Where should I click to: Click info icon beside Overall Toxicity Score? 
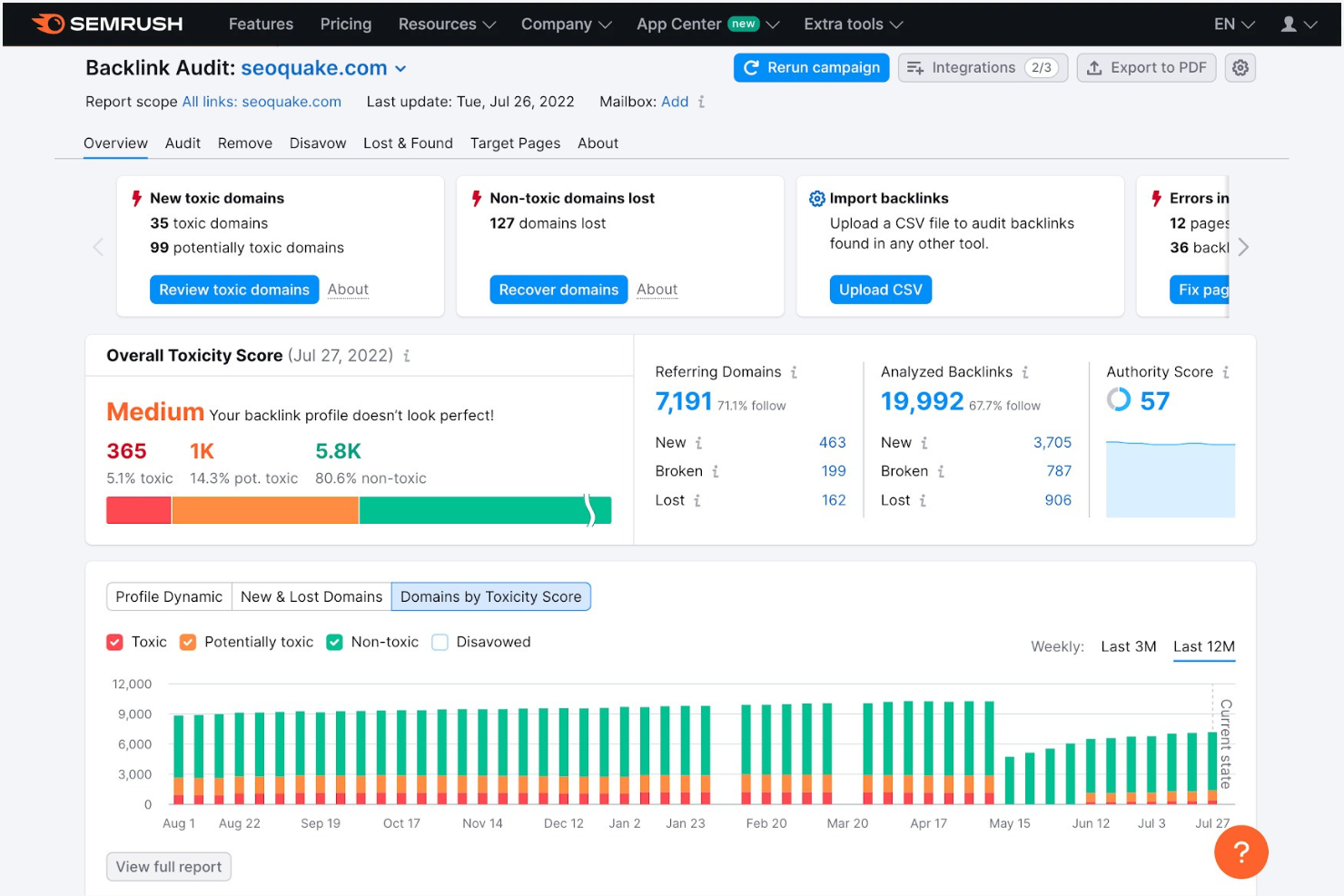pyautogui.click(x=407, y=356)
